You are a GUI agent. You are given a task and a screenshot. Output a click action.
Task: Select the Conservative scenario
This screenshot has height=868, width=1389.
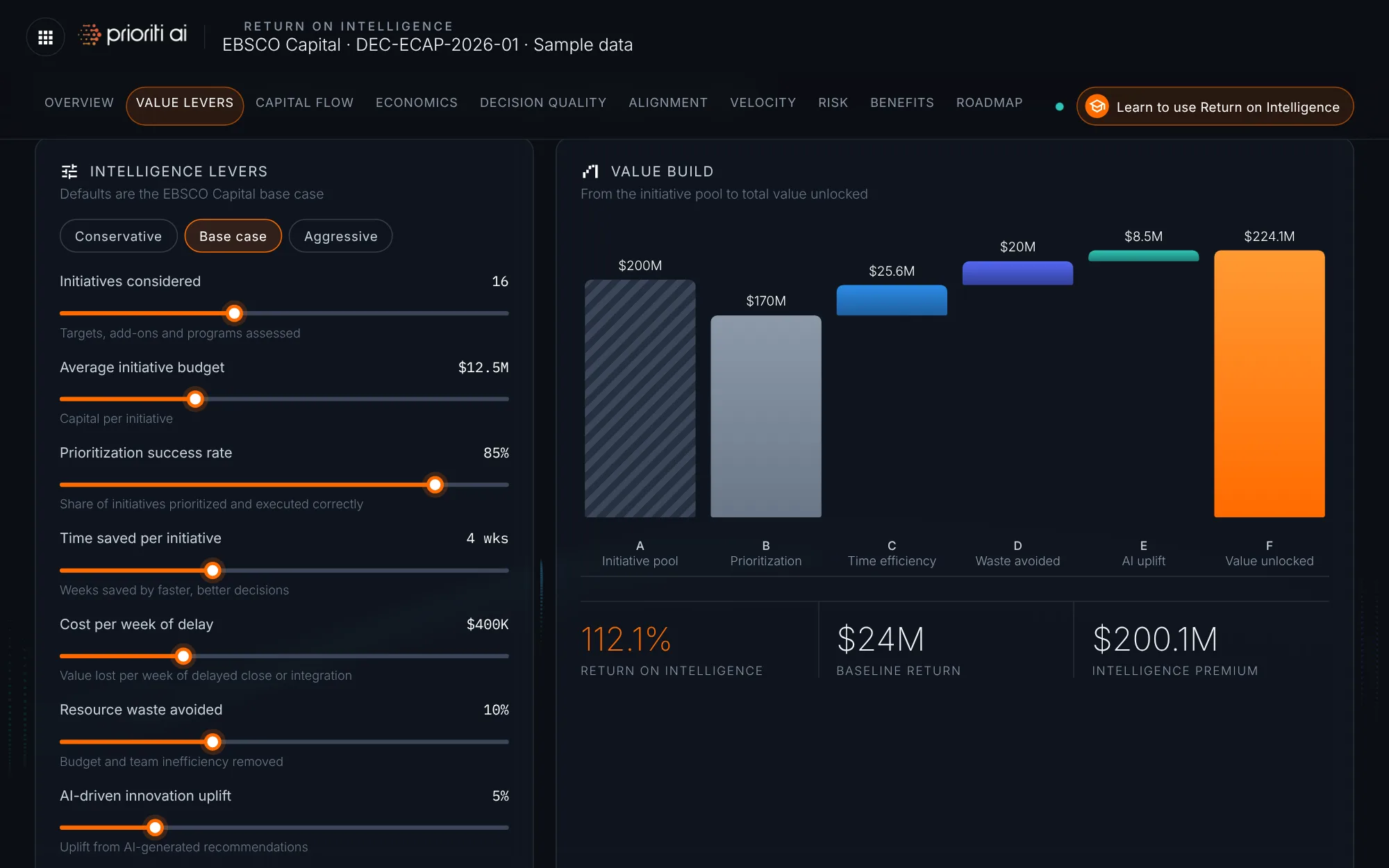coord(119,236)
